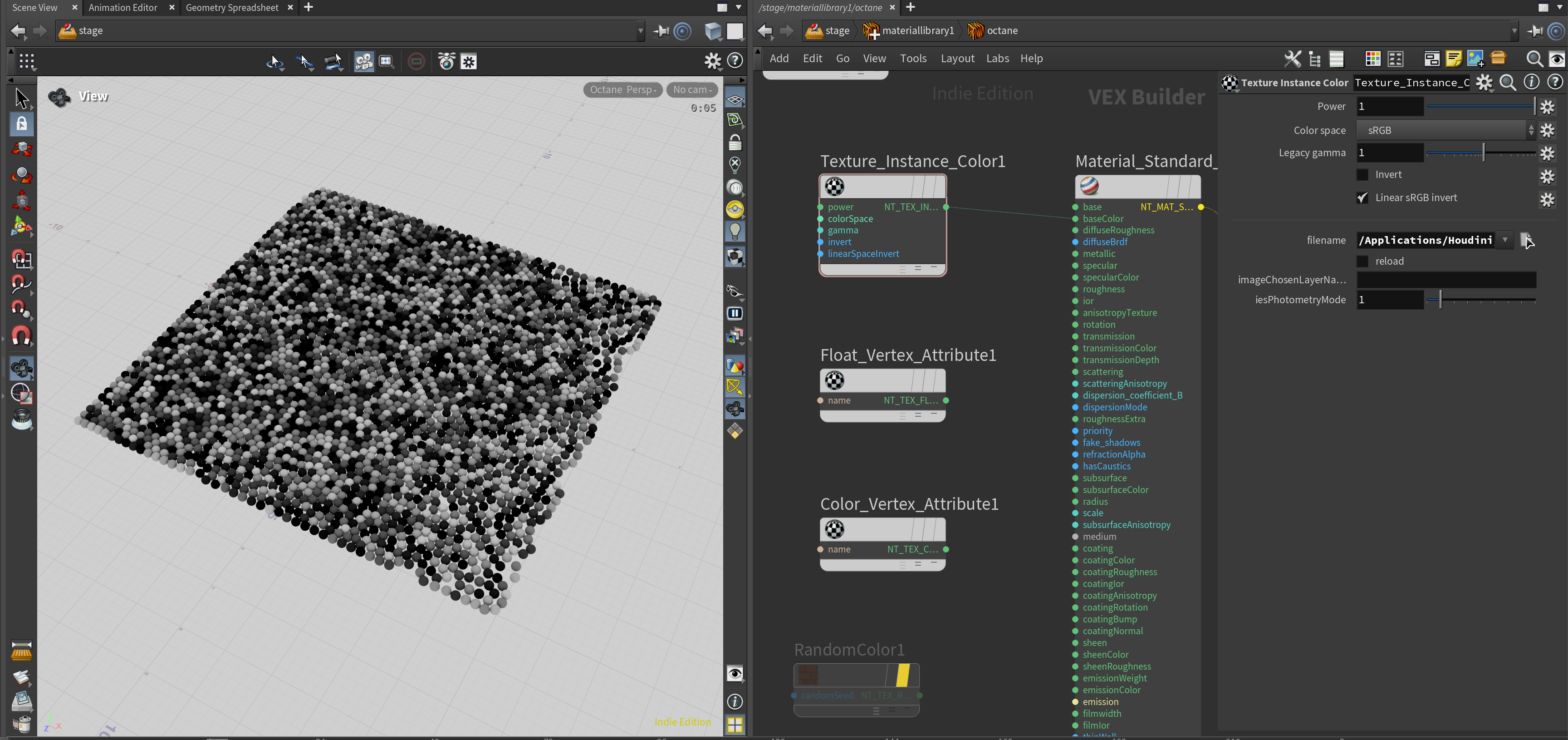Switch to the Geometry Spreadsheet tab

[232, 7]
